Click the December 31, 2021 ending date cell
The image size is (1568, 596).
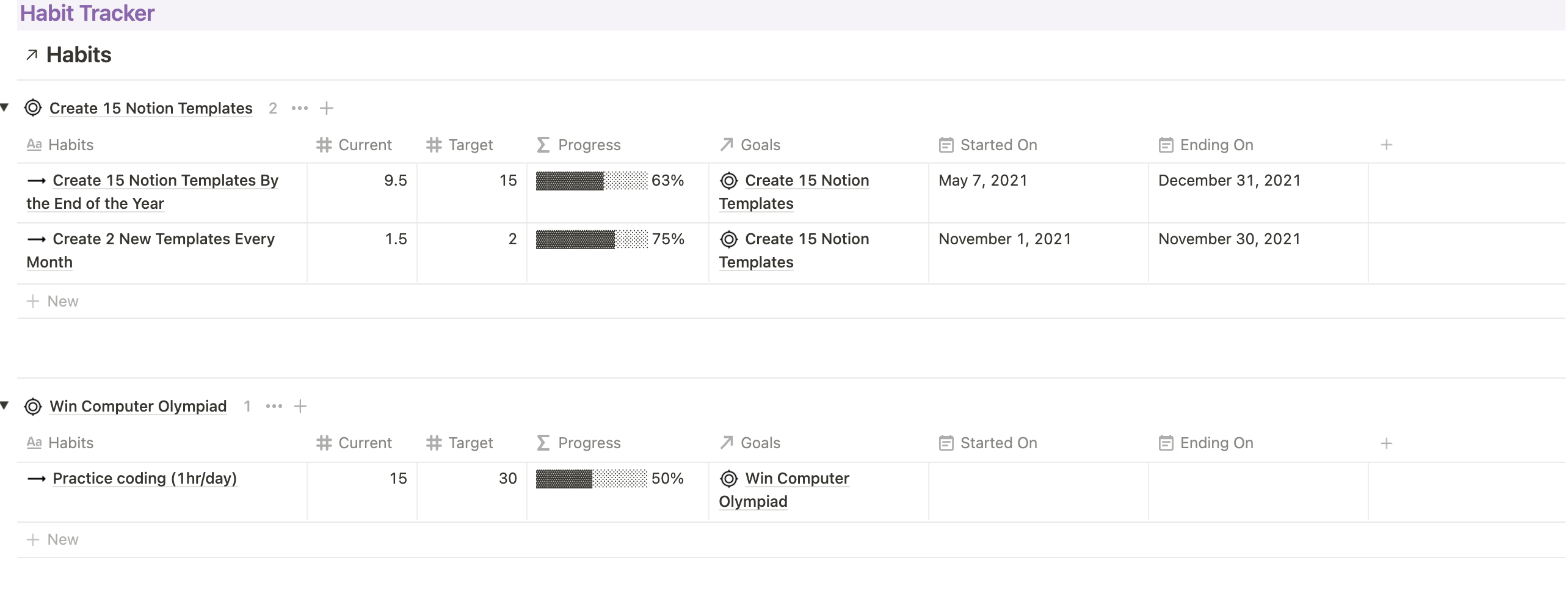click(x=1229, y=181)
